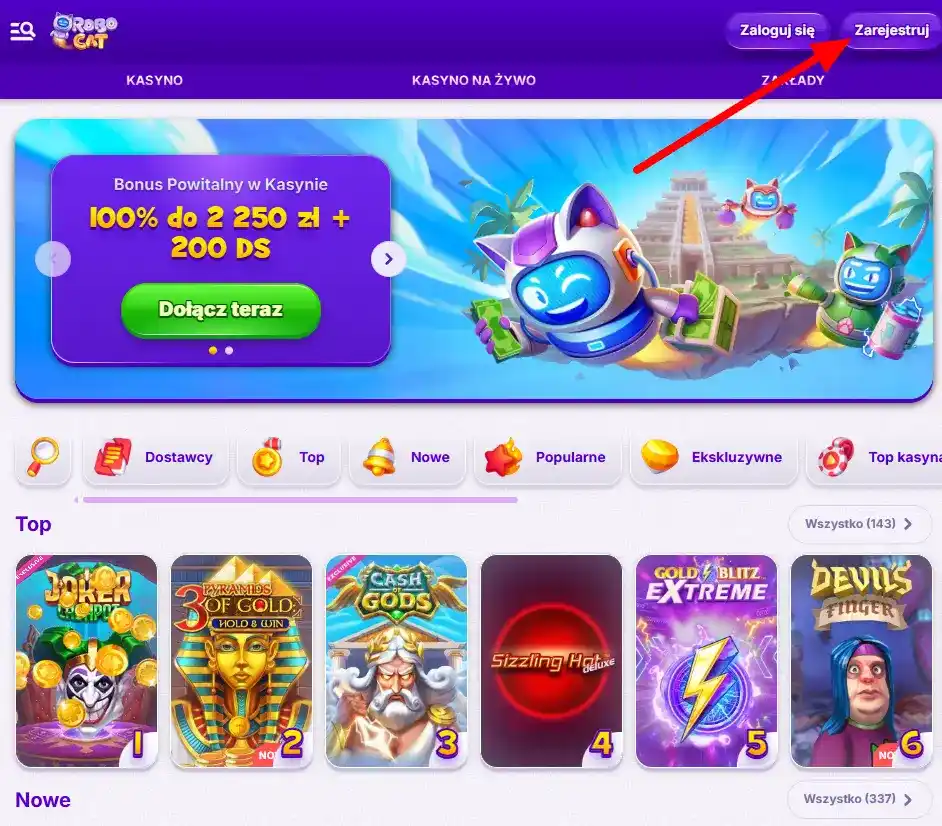The height and width of the screenshot is (826, 942).
Task: Click the Zaloguj się button
Action: click(x=777, y=31)
